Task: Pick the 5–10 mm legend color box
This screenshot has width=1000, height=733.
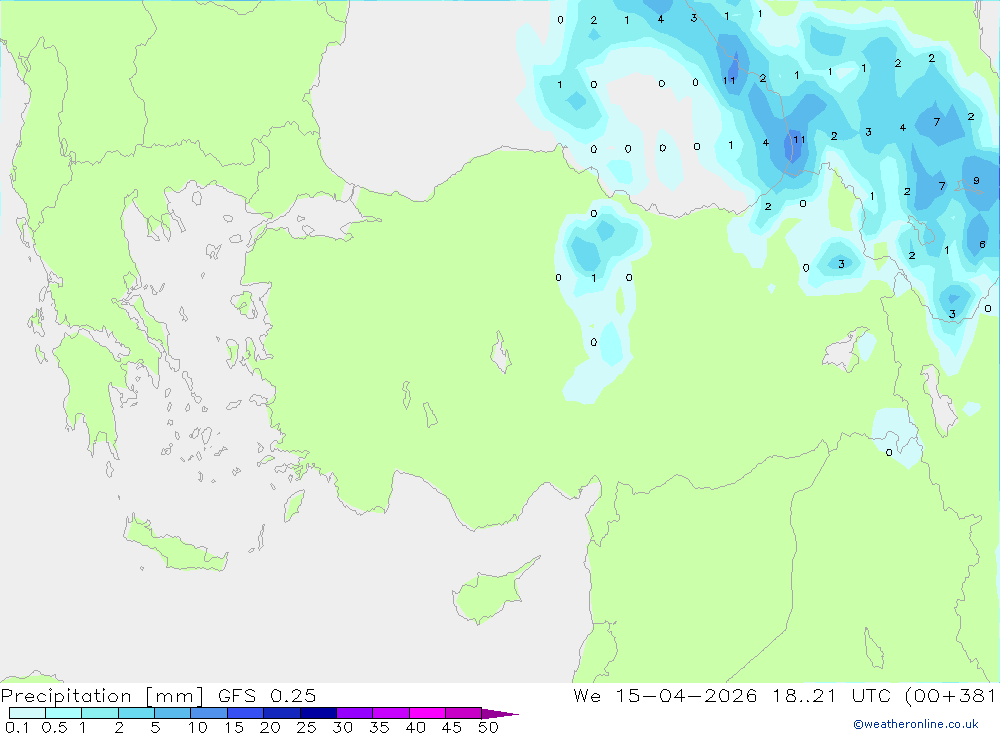Action: [172, 713]
